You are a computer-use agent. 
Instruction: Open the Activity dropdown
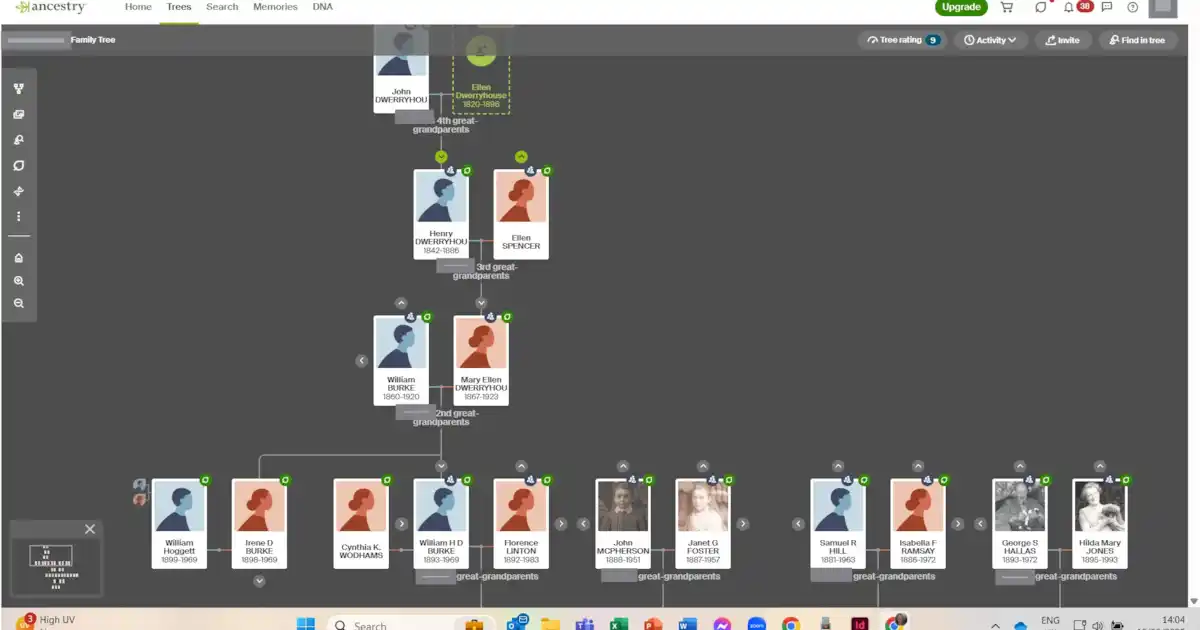point(990,40)
